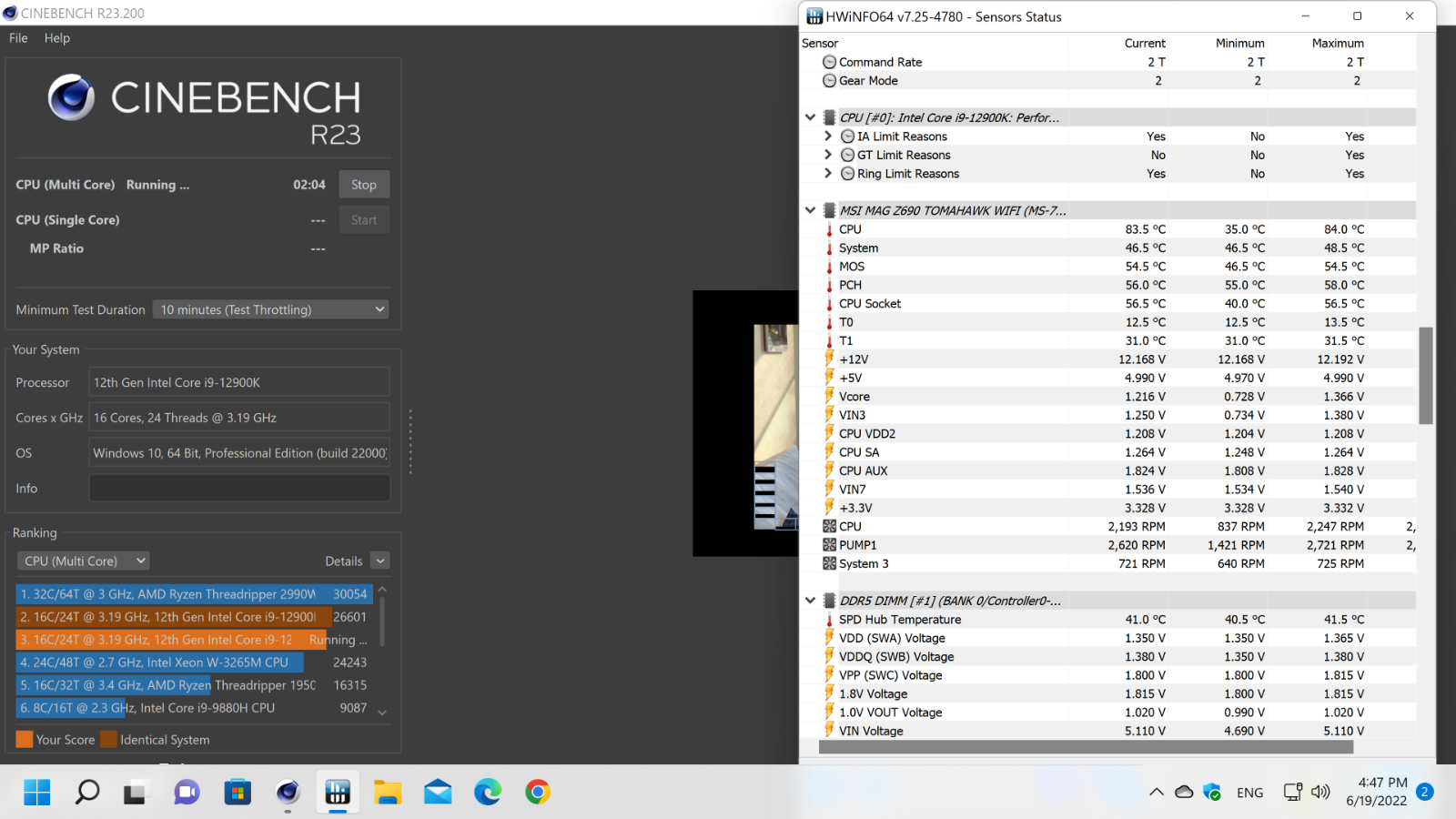This screenshot has height=819, width=1456.
Task: Switch to HWiNFO via taskbar icon
Action: tap(338, 793)
